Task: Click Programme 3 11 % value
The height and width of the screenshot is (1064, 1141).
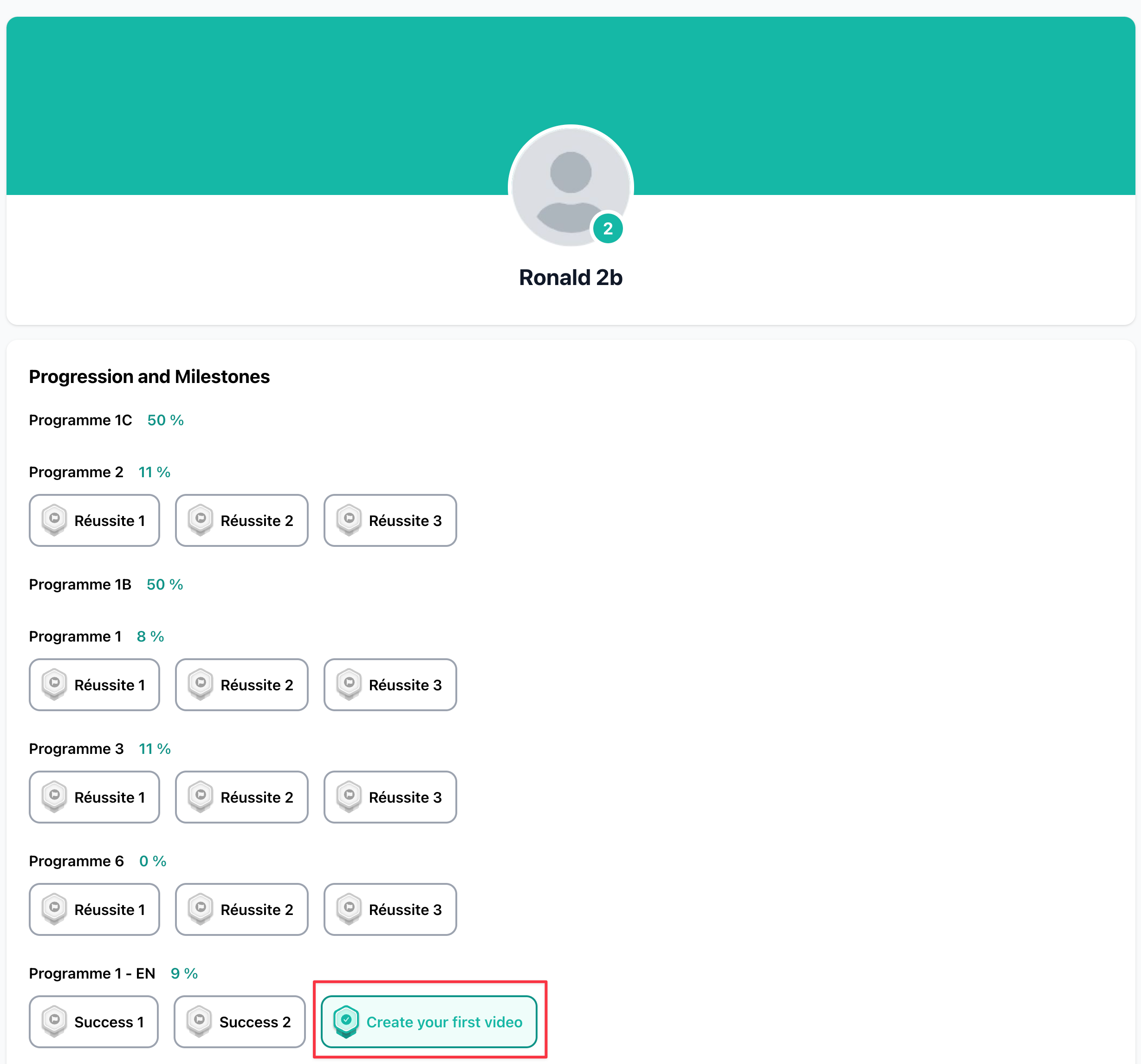Action: [155, 749]
